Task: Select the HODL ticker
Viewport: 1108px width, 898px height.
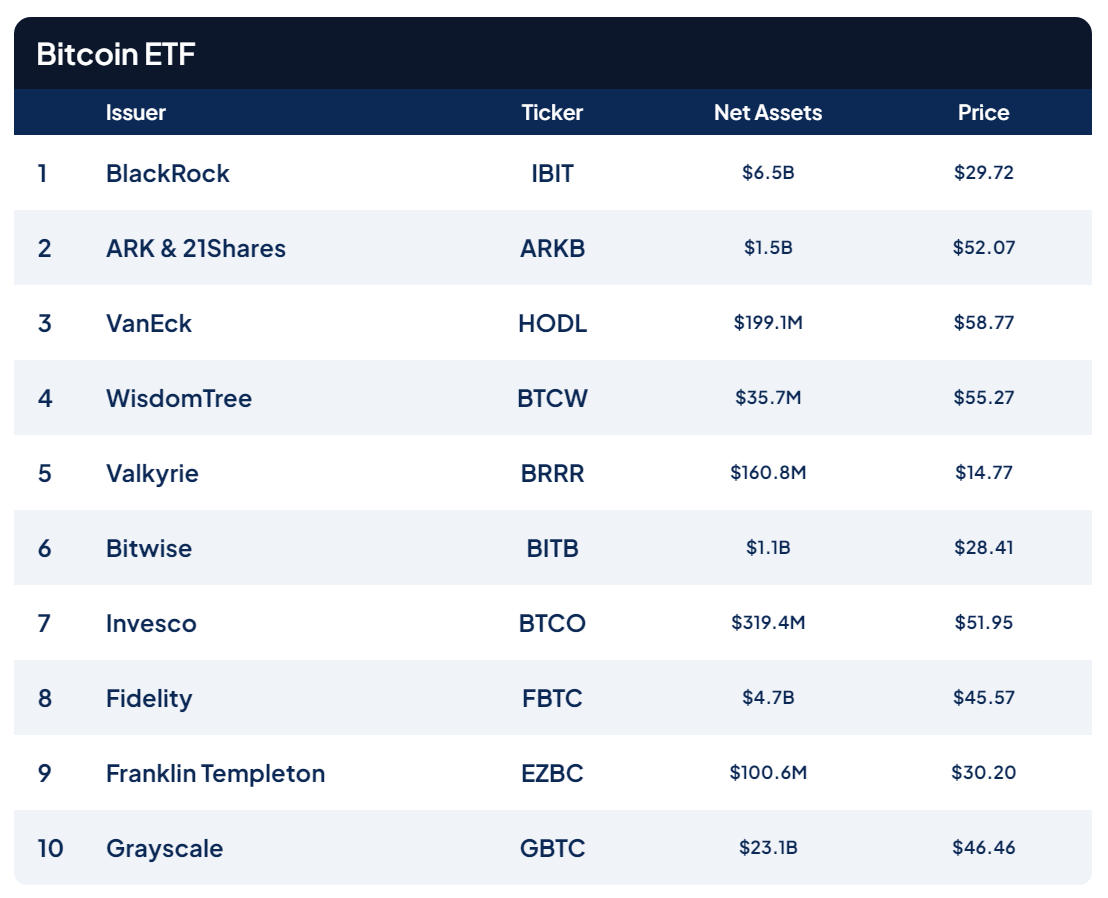Action: tap(552, 323)
